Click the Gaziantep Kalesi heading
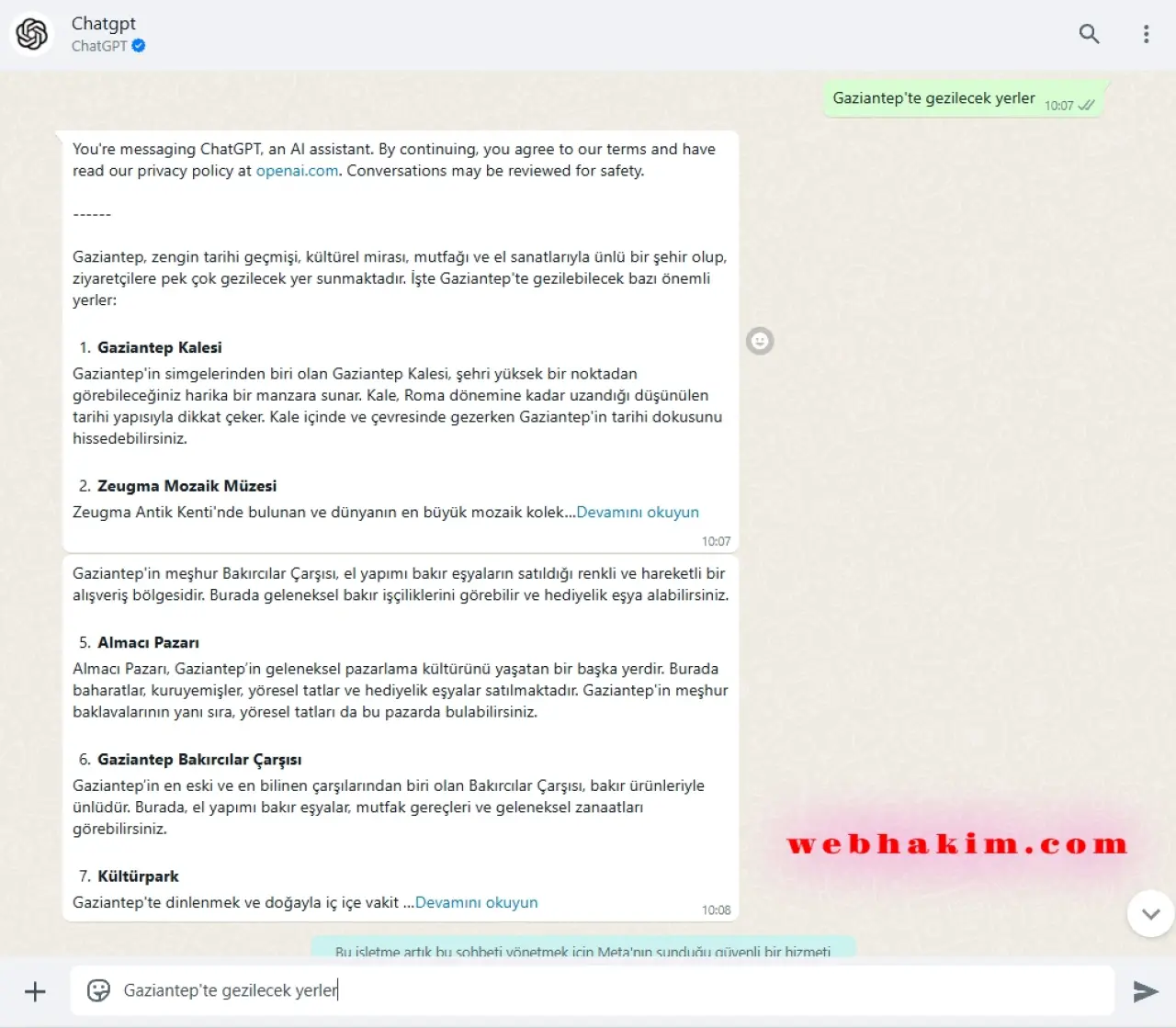 159,348
